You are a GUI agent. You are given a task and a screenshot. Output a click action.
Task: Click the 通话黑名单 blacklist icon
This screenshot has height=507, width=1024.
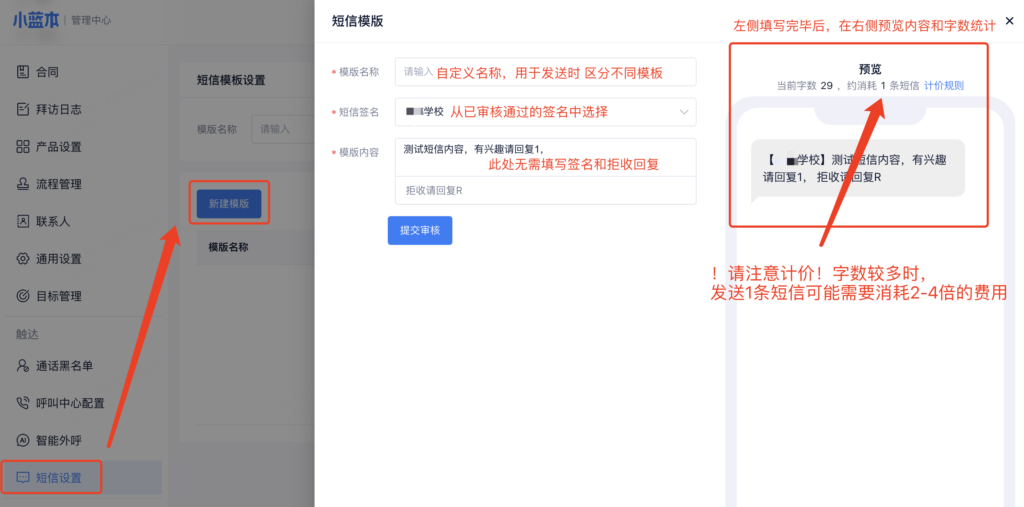pos(23,366)
